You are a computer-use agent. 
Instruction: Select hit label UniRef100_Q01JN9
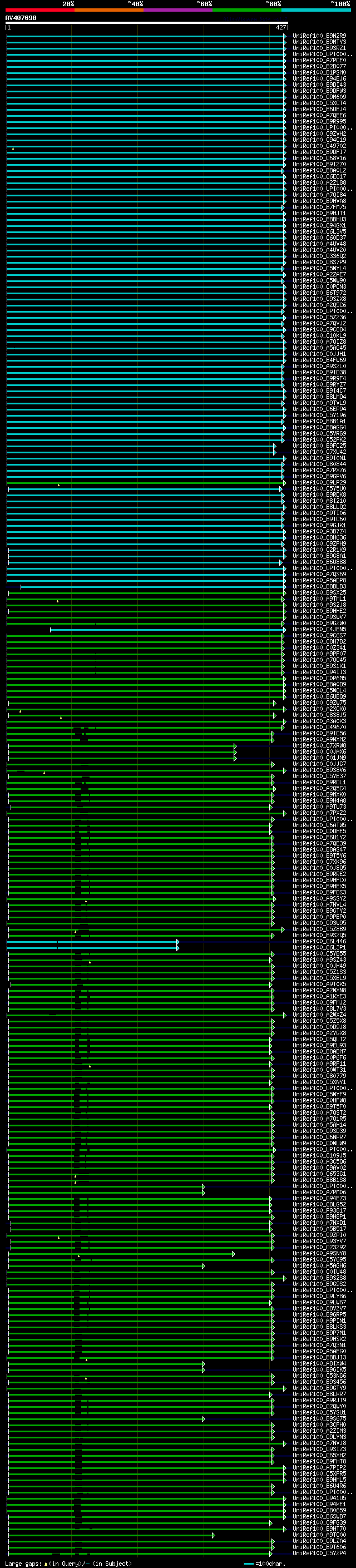click(319, 759)
